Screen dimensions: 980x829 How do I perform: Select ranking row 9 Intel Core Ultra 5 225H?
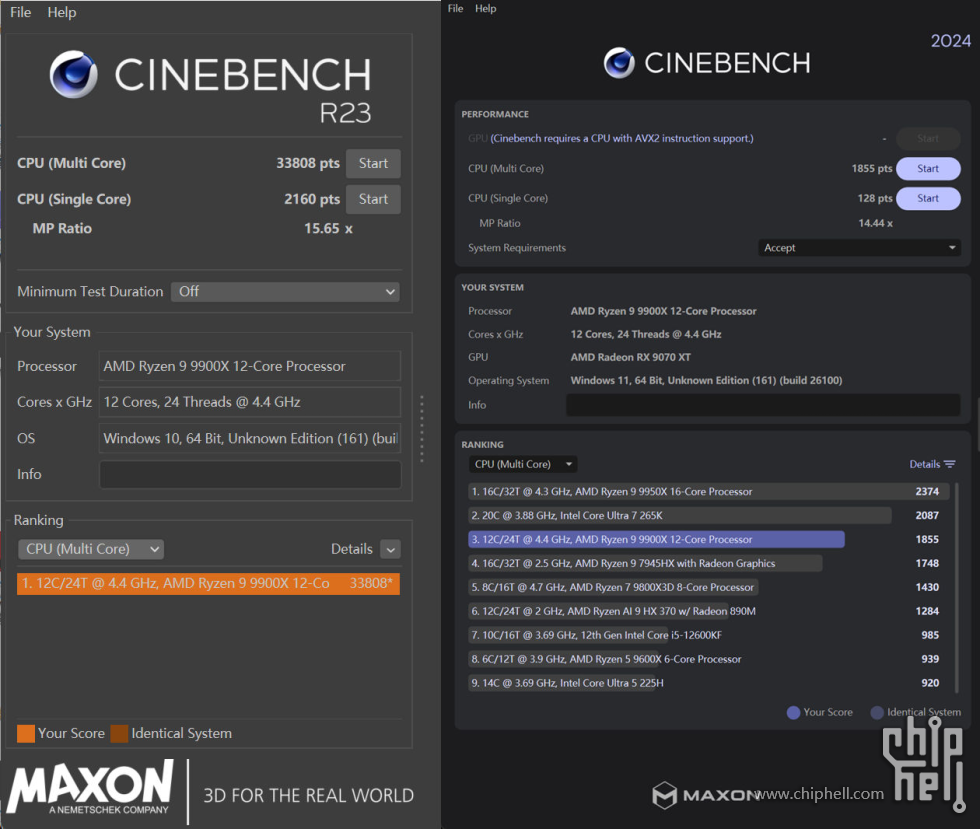tap(708, 683)
